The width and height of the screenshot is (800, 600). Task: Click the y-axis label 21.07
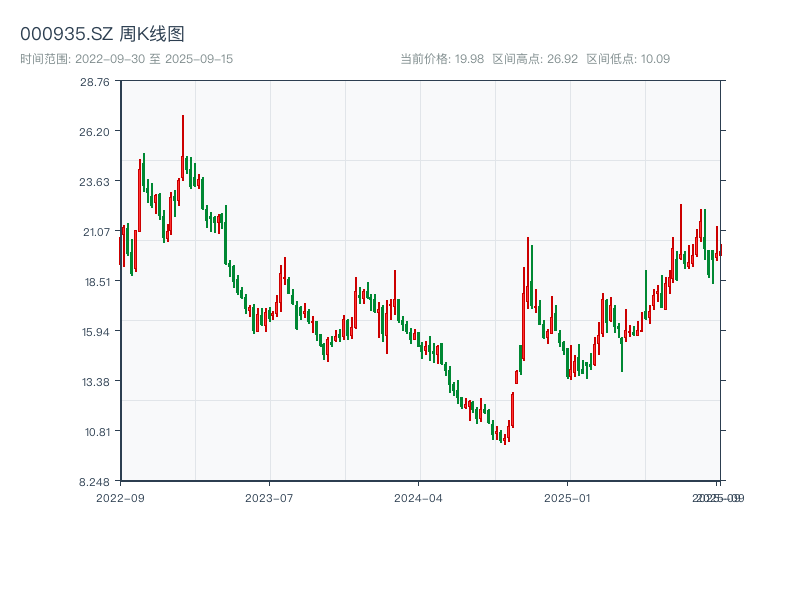[x=96, y=232]
